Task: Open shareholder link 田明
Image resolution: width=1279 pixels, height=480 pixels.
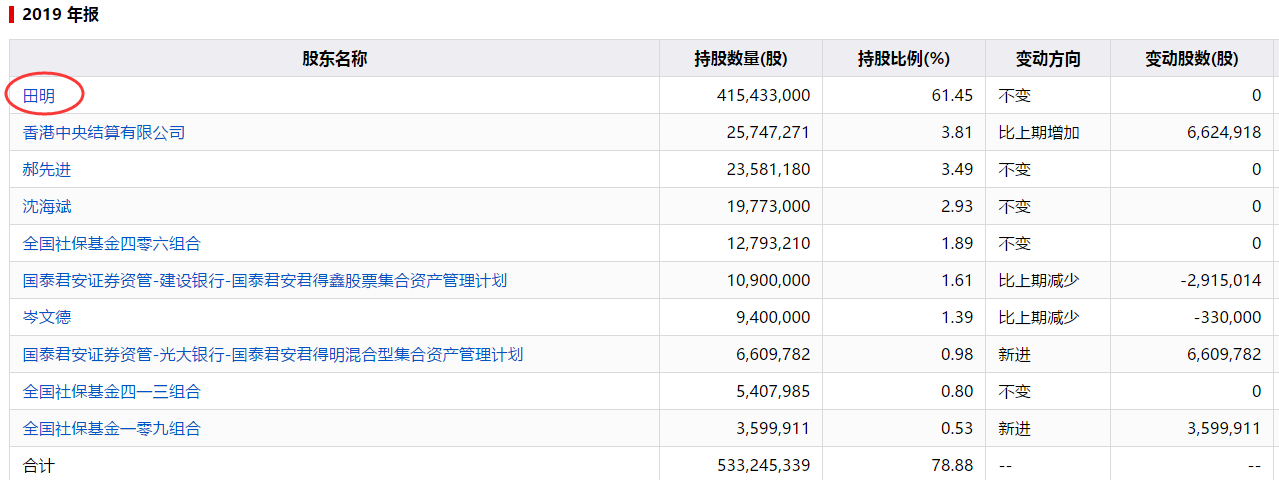Action: click(x=38, y=95)
